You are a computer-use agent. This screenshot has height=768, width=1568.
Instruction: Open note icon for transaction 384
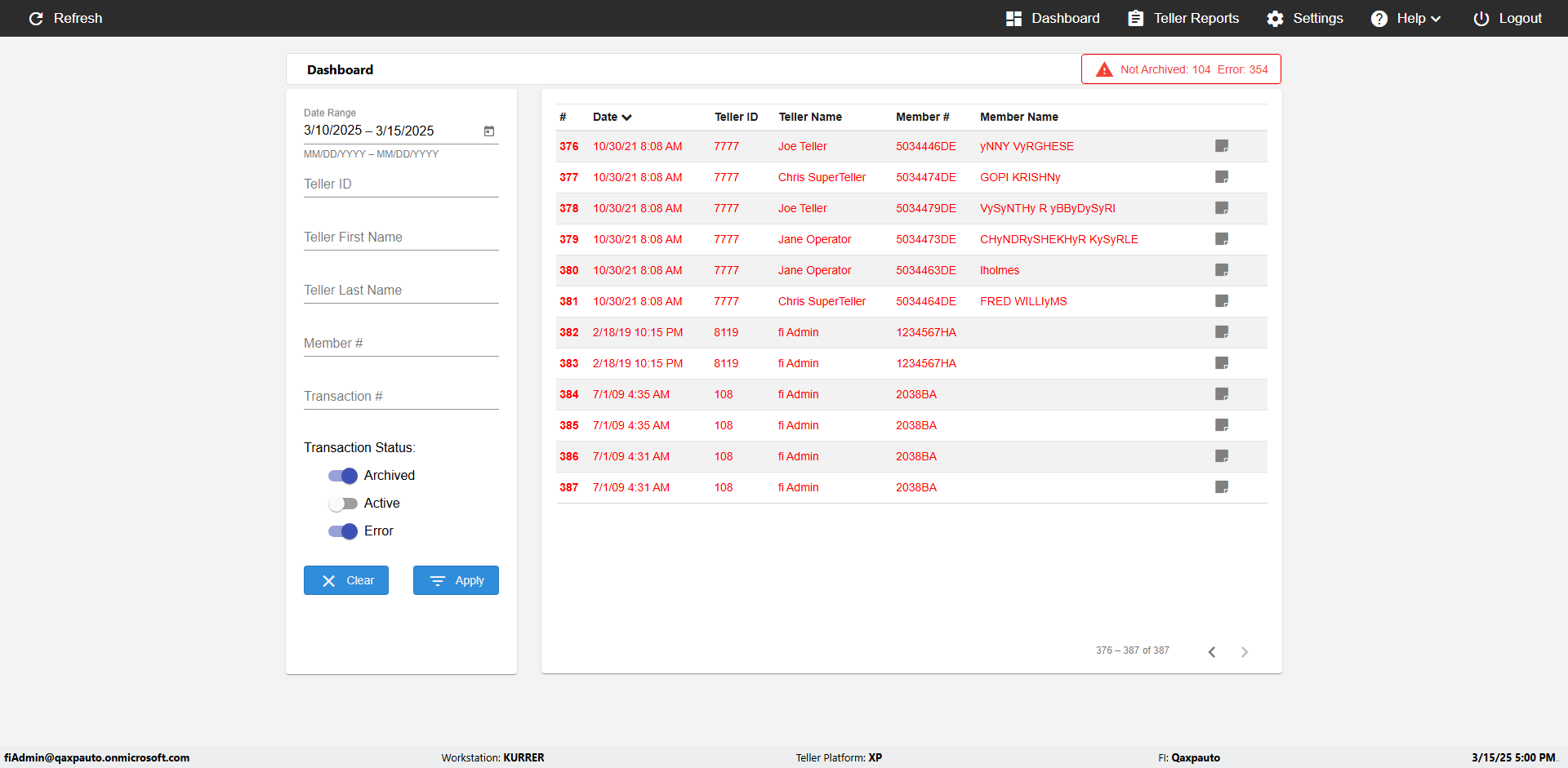click(x=1222, y=394)
